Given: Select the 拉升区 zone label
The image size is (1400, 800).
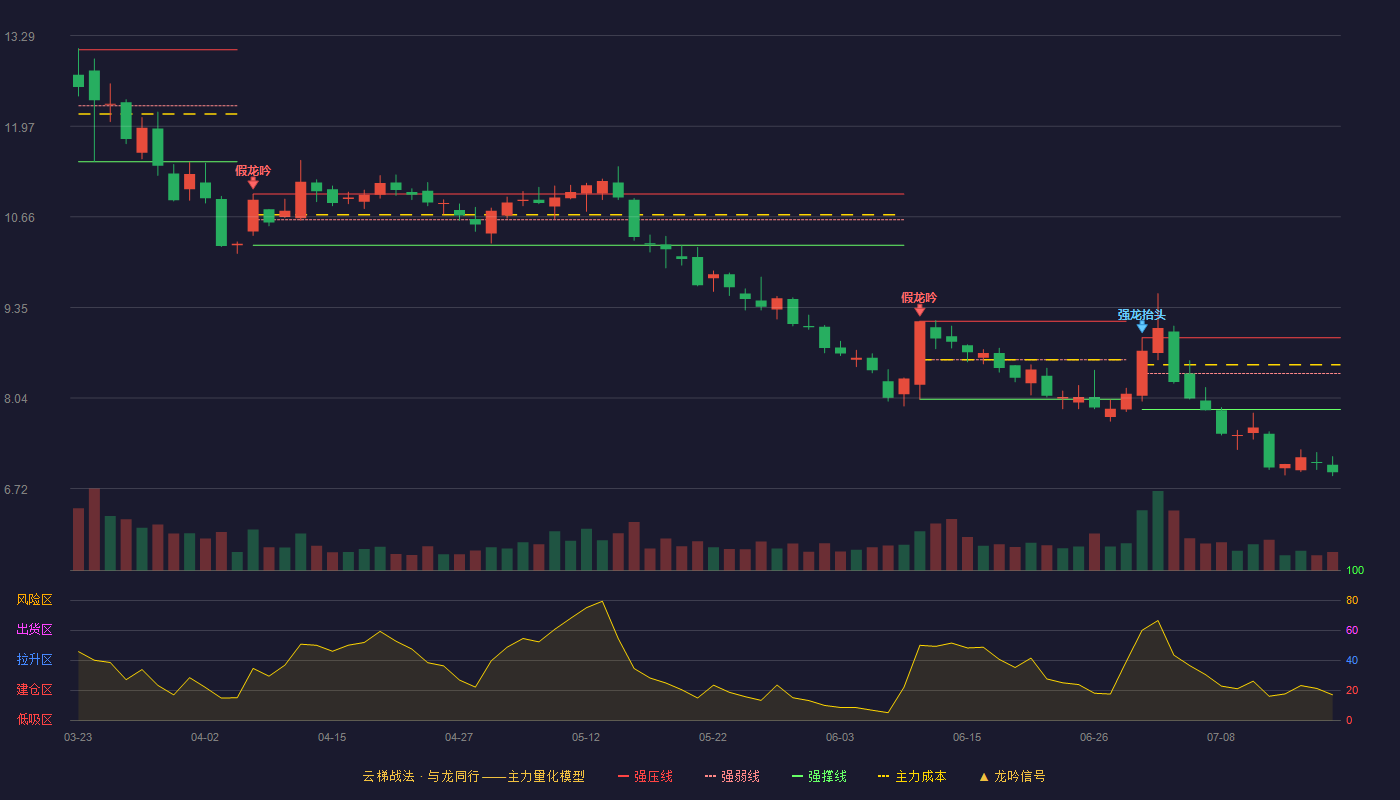Looking at the screenshot, I should tap(34, 660).
